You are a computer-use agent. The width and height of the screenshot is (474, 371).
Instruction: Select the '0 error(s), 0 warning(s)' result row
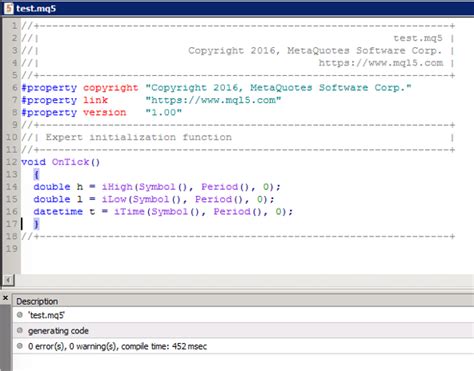pyautogui.click(x=243, y=346)
